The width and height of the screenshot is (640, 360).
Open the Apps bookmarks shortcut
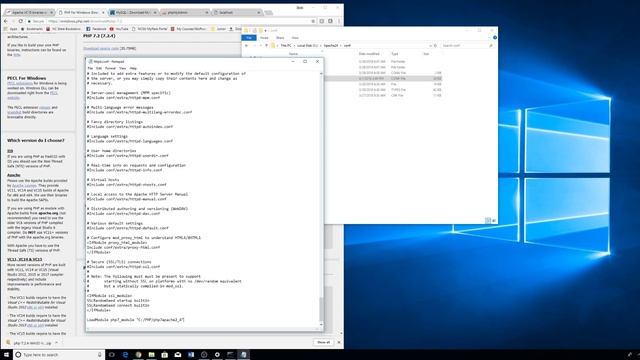11,29
